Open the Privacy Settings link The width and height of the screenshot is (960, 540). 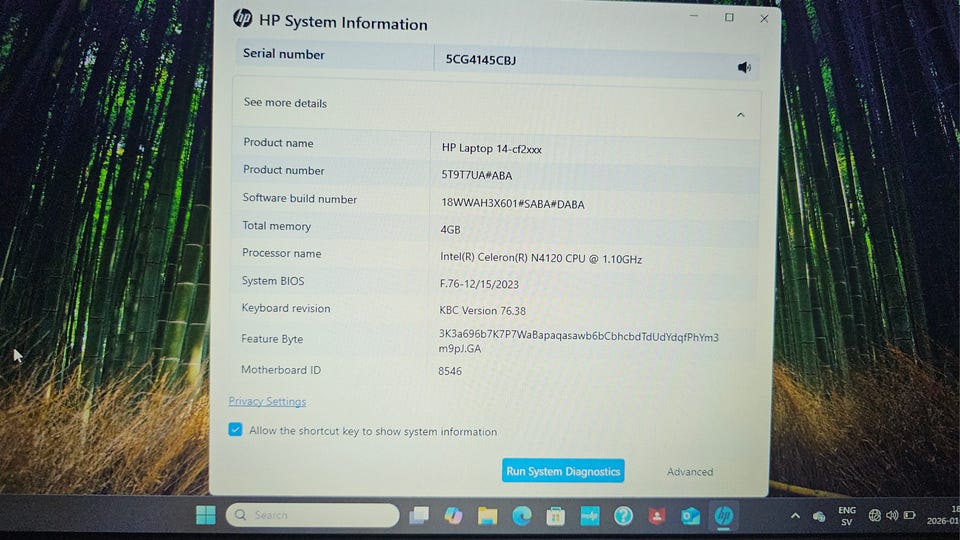click(x=267, y=401)
